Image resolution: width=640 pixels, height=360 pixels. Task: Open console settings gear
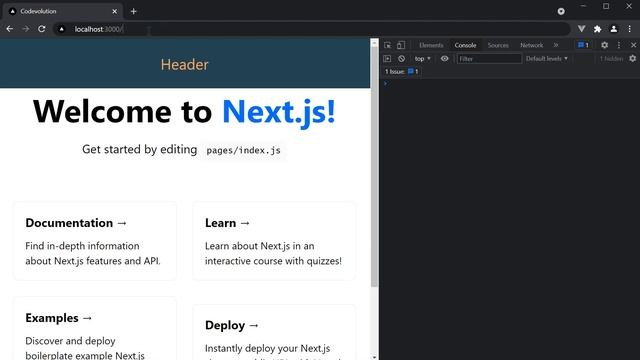(x=633, y=59)
